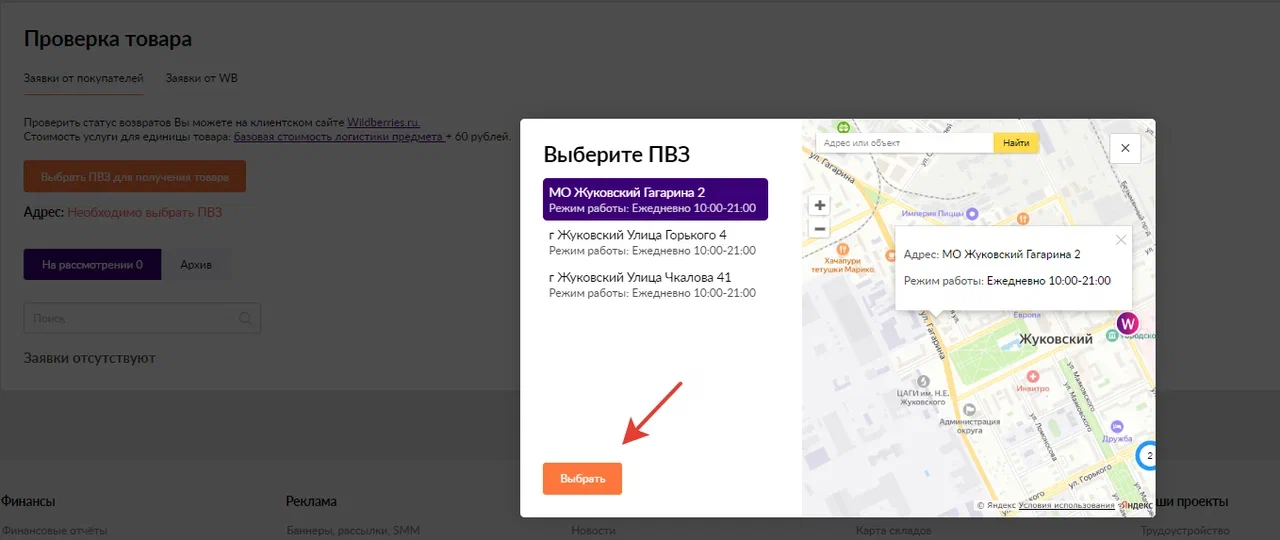Open Яндекс Условия использования link

pos(1068,505)
